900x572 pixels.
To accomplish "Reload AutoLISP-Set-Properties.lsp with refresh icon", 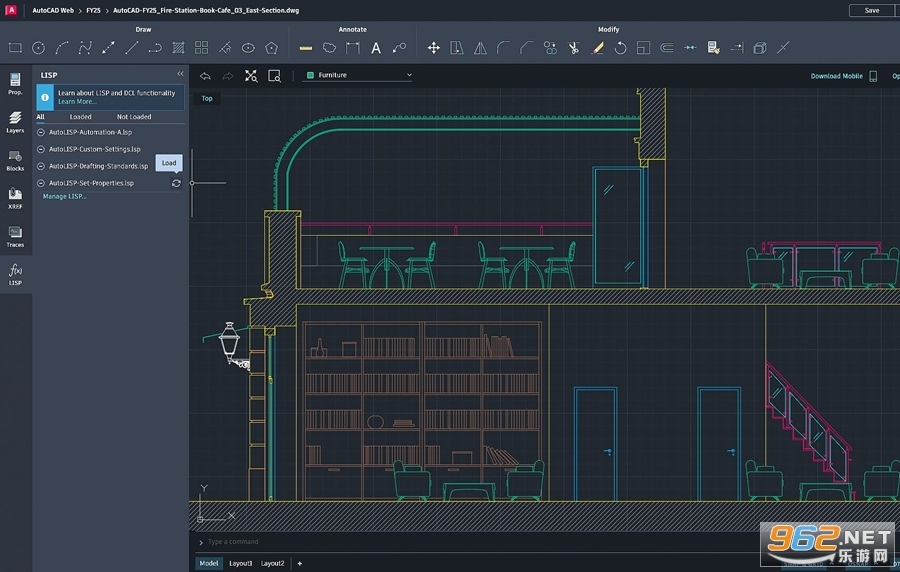I will tap(176, 183).
